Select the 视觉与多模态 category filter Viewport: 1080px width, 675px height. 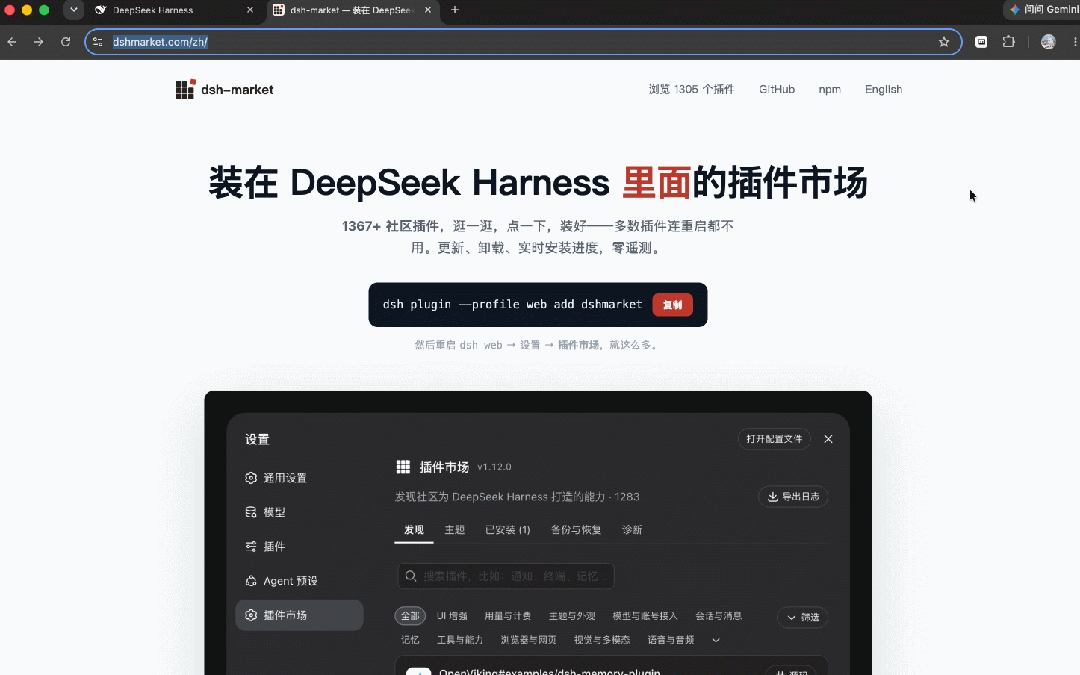tap(602, 640)
